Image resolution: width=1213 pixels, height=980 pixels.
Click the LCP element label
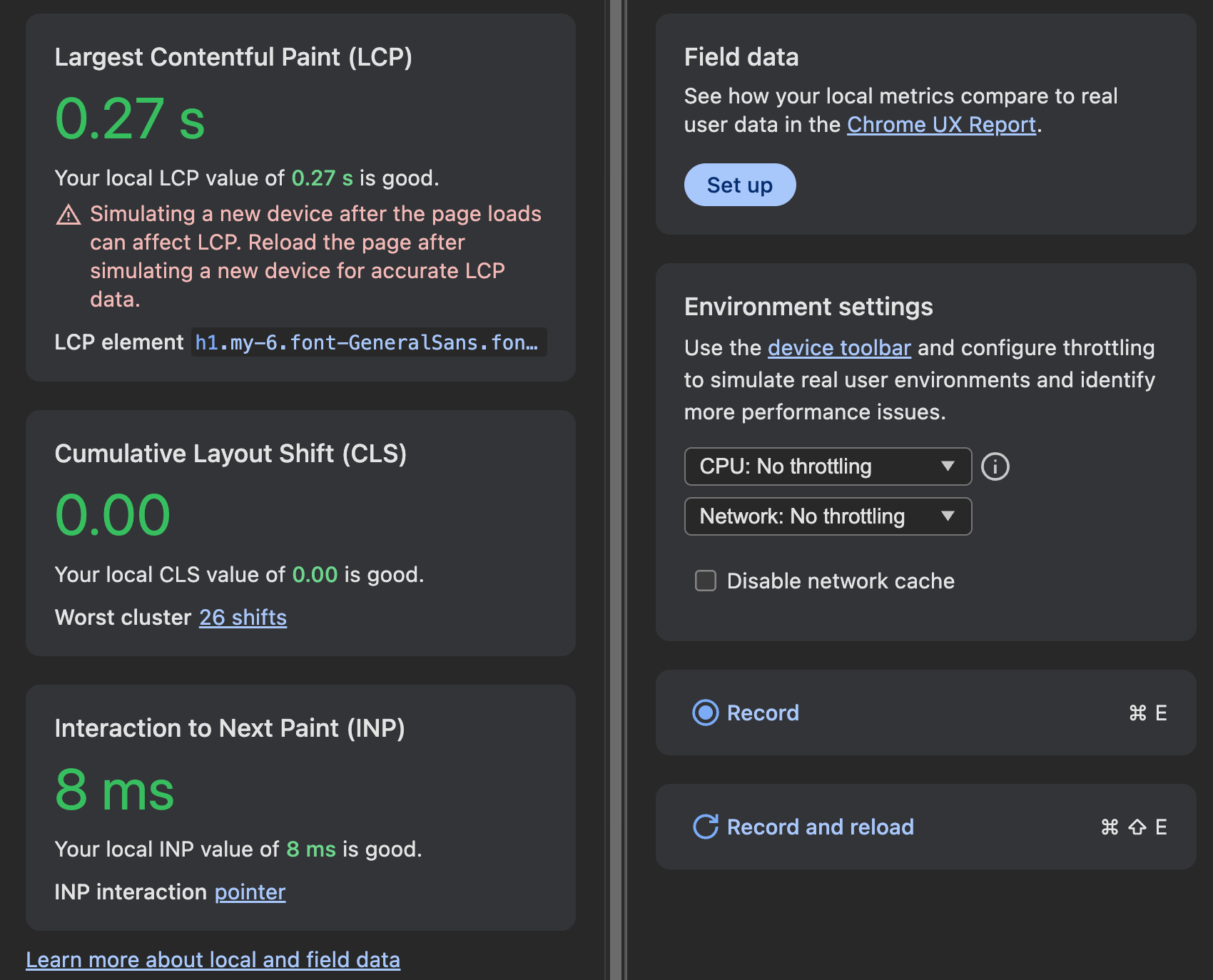click(x=119, y=342)
